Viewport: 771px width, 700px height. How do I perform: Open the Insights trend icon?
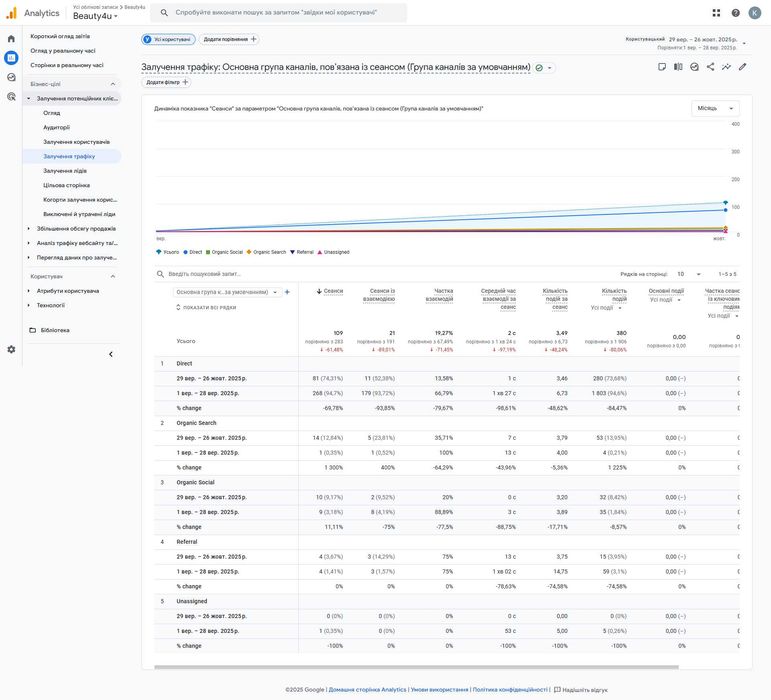pyautogui.click(x=726, y=67)
